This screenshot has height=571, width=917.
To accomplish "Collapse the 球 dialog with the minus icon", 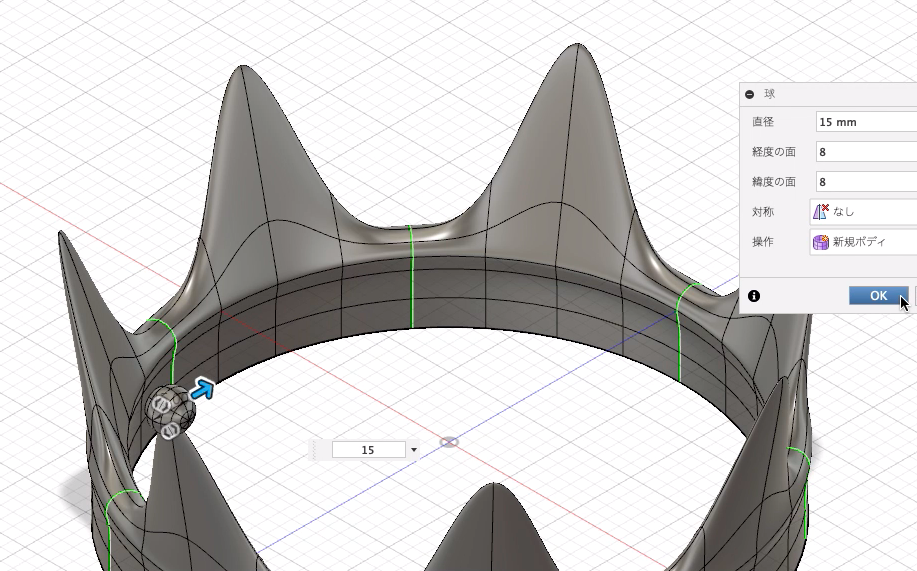I will [x=750, y=94].
